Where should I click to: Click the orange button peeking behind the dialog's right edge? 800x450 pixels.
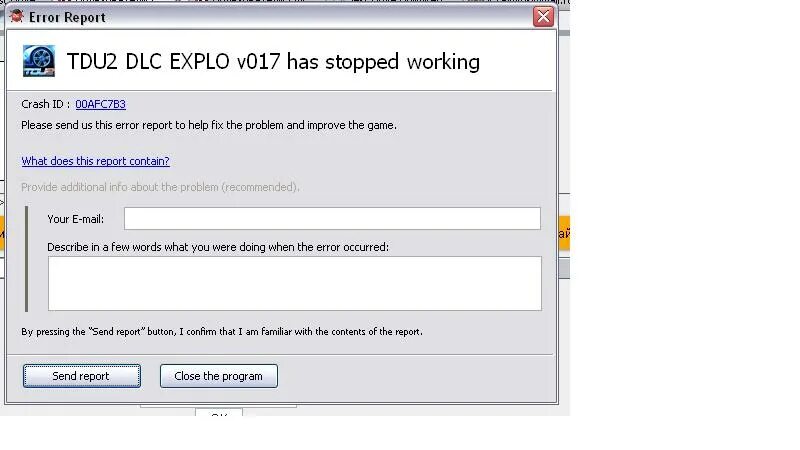click(564, 233)
